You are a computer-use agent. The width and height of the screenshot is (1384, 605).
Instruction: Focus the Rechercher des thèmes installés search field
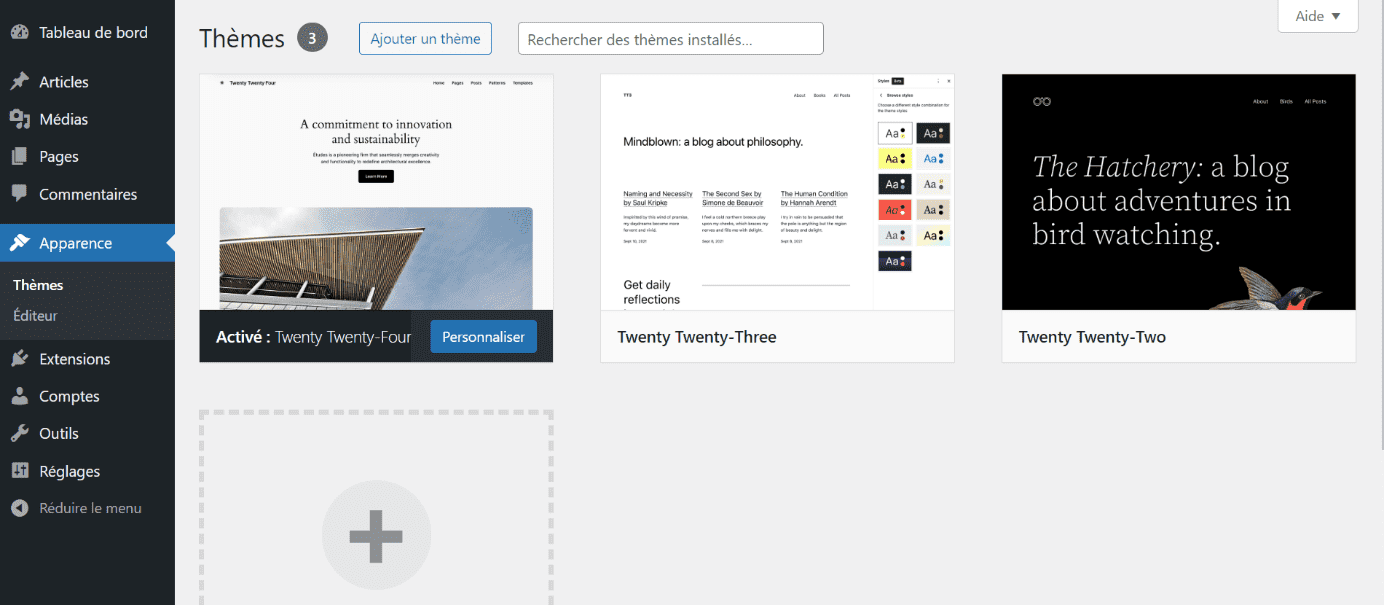tap(671, 39)
